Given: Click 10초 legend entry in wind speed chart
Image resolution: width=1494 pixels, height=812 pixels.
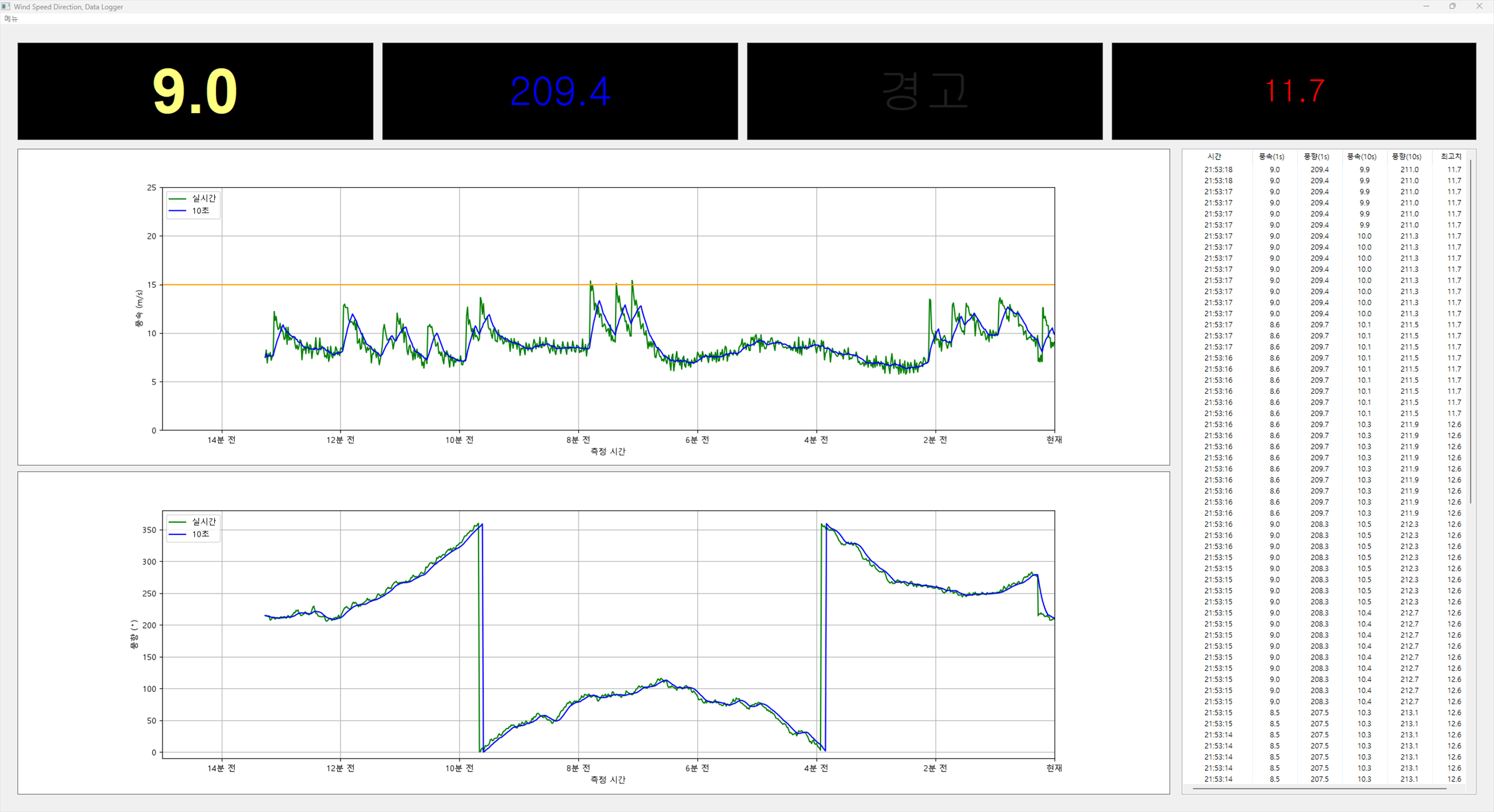Looking at the screenshot, I should coord(190,211).
